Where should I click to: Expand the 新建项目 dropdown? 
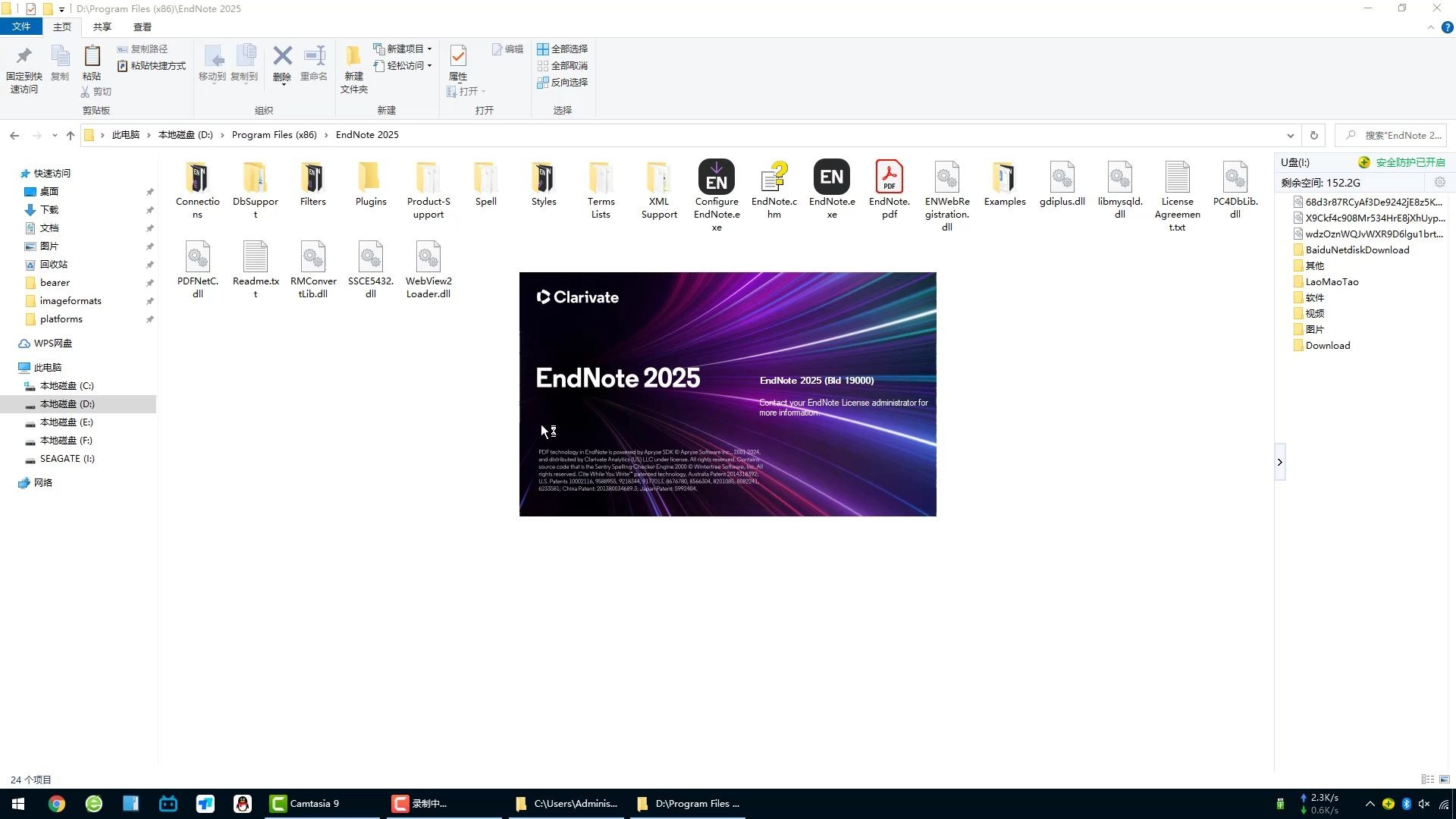(x=429, y=48)
